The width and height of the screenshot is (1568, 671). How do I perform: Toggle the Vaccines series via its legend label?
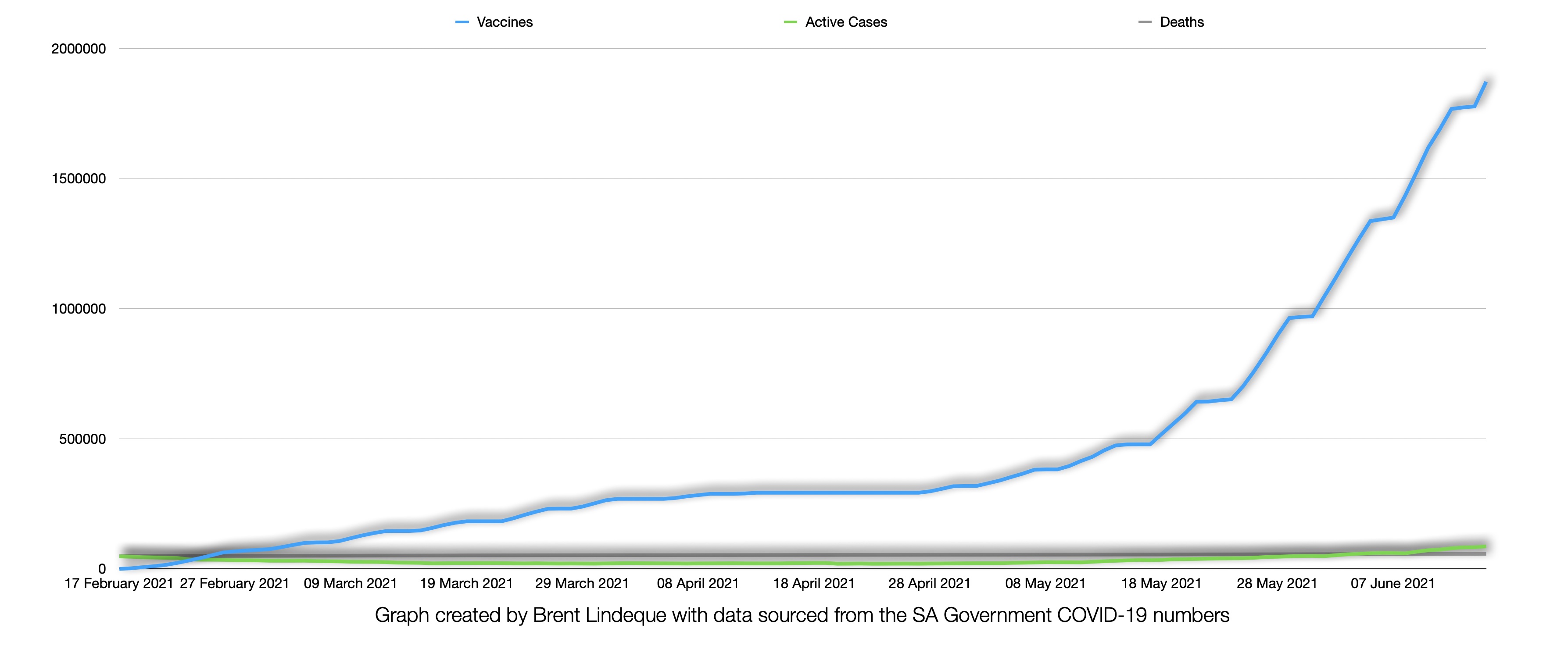click(x=505, y=22)
